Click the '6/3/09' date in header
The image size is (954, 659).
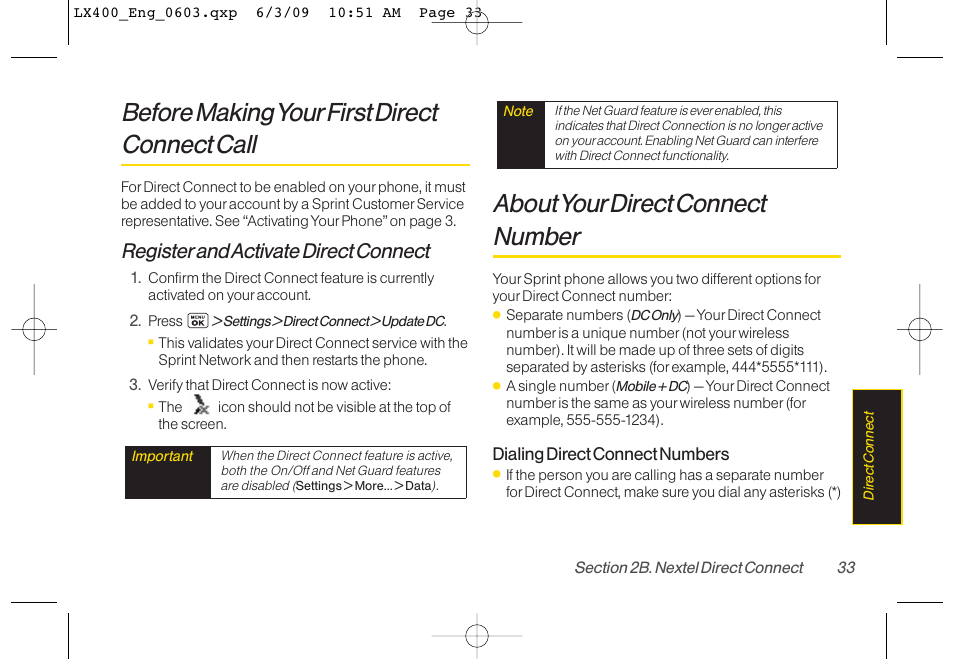coord(282,13)
